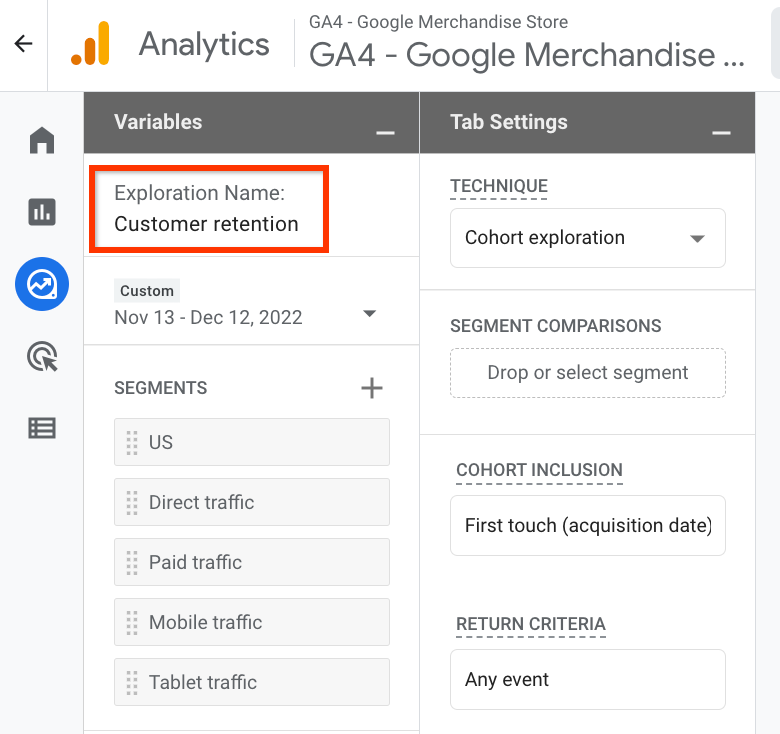Edit the Customer retention exploration name

206,224
